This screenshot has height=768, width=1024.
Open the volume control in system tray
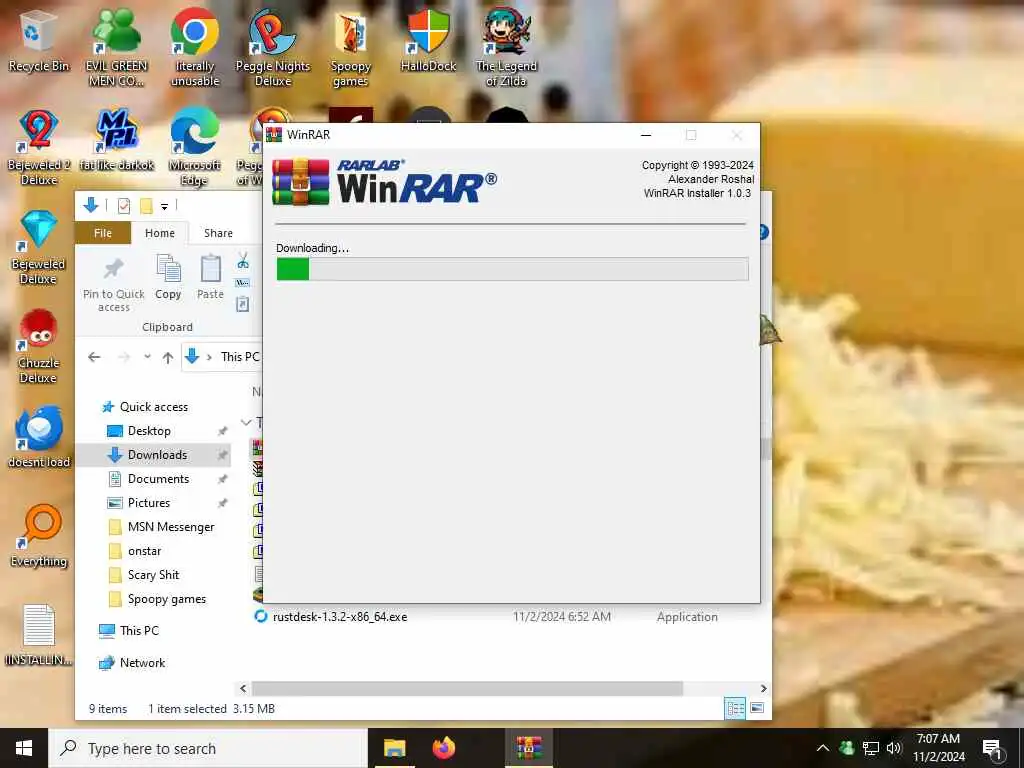[x=893, y=748]
